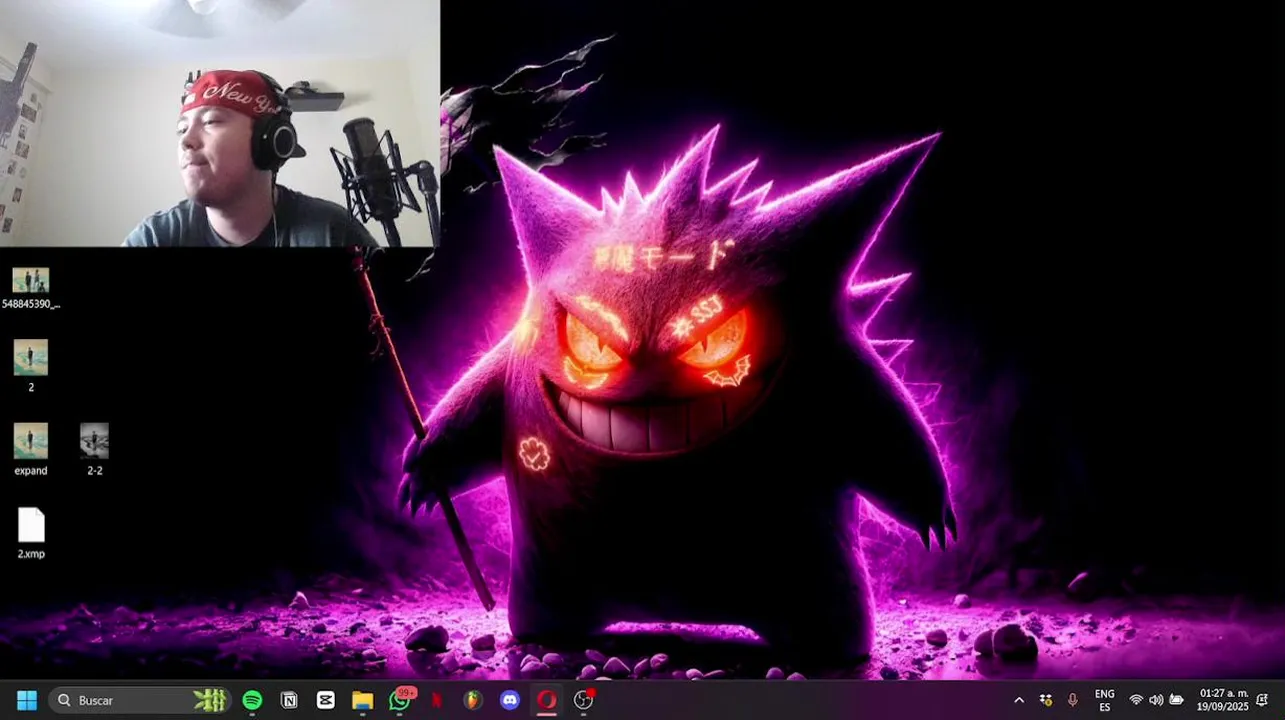Open WhatsApp with 99+ badge
1285x720 pixels.
400,700
